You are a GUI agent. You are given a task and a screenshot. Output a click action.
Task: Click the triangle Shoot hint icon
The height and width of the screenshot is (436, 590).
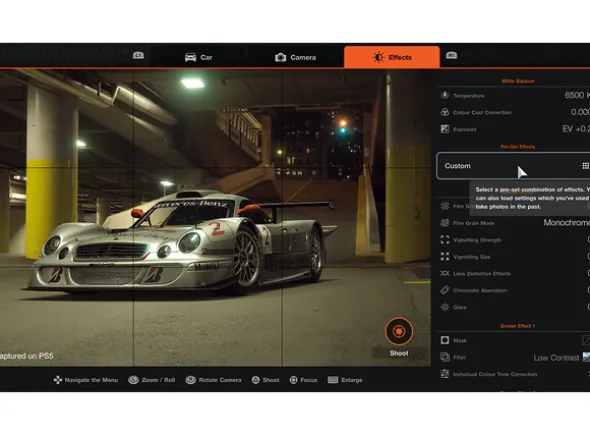[255, 380]
